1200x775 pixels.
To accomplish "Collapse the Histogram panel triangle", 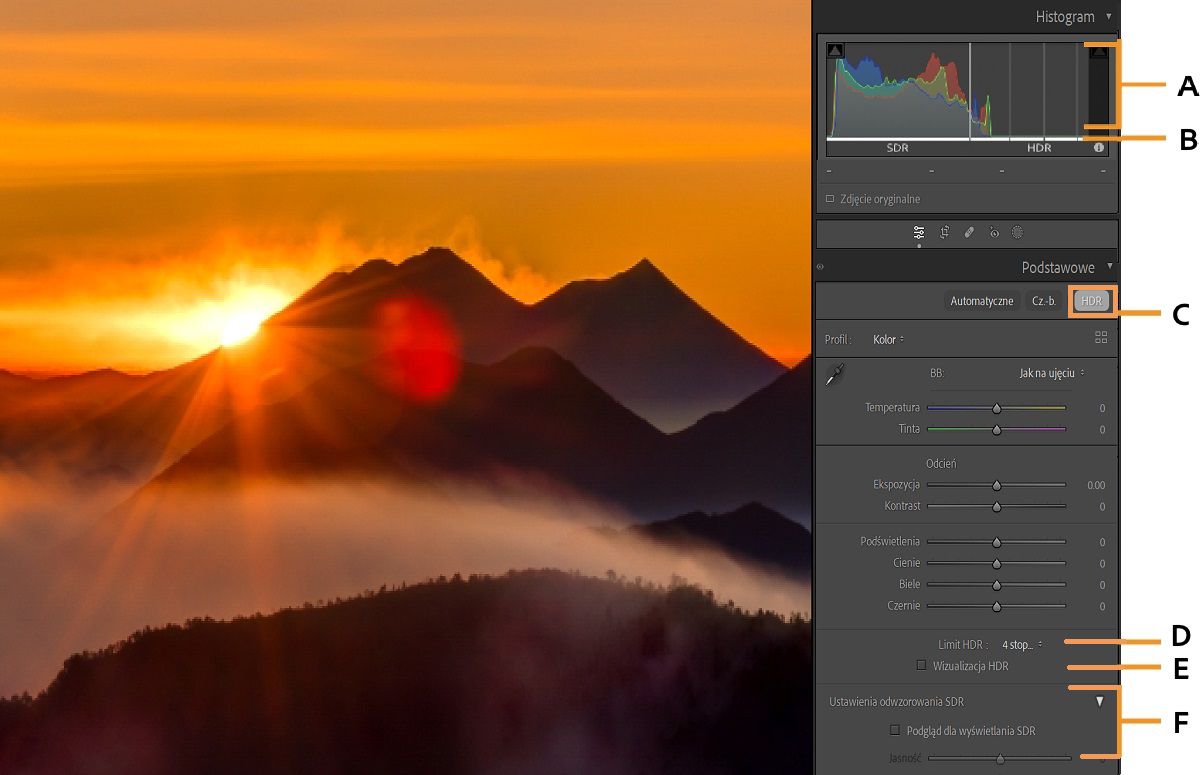I will (1108, 17).
